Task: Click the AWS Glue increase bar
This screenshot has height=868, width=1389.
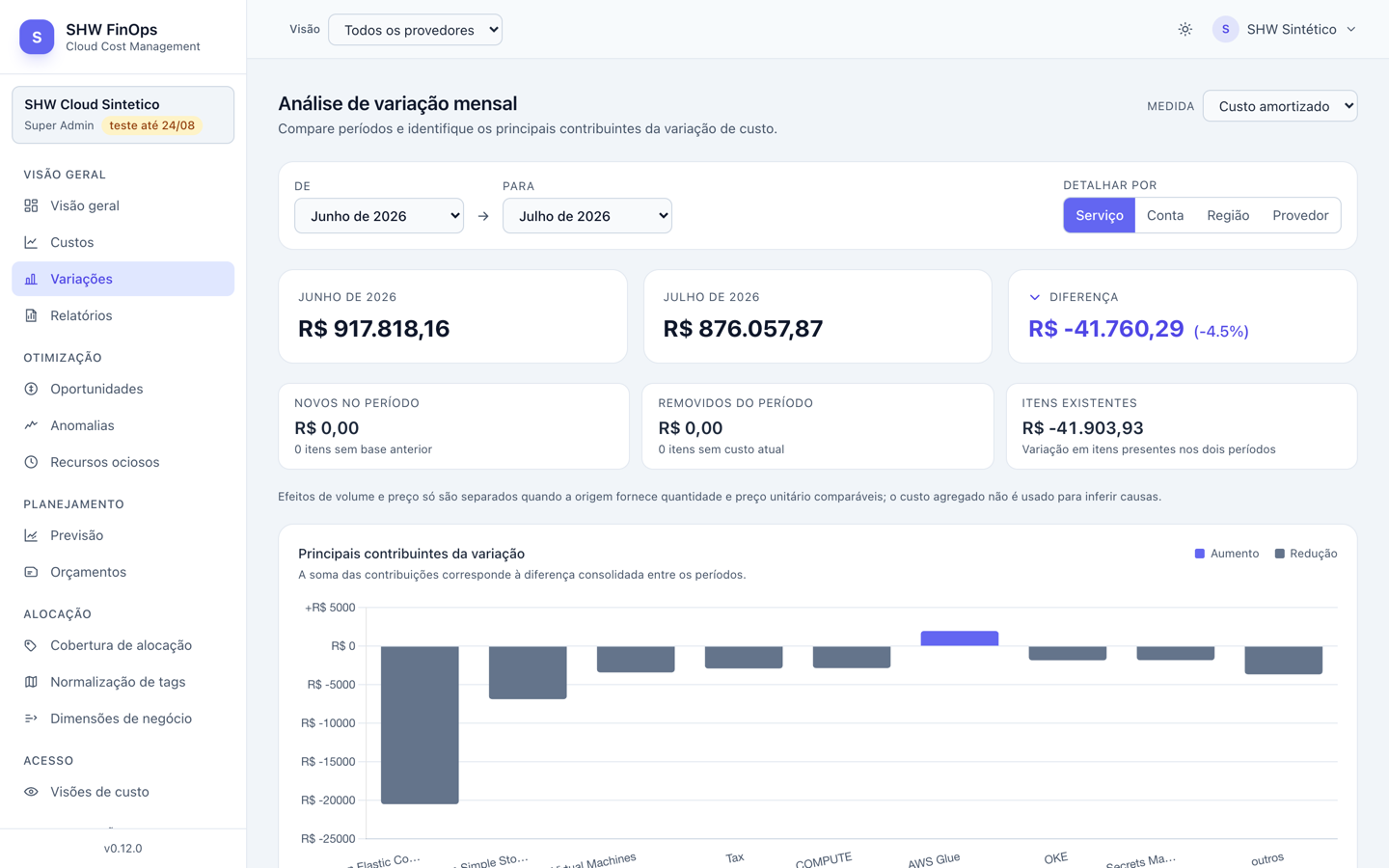Action: coord(960,638)
